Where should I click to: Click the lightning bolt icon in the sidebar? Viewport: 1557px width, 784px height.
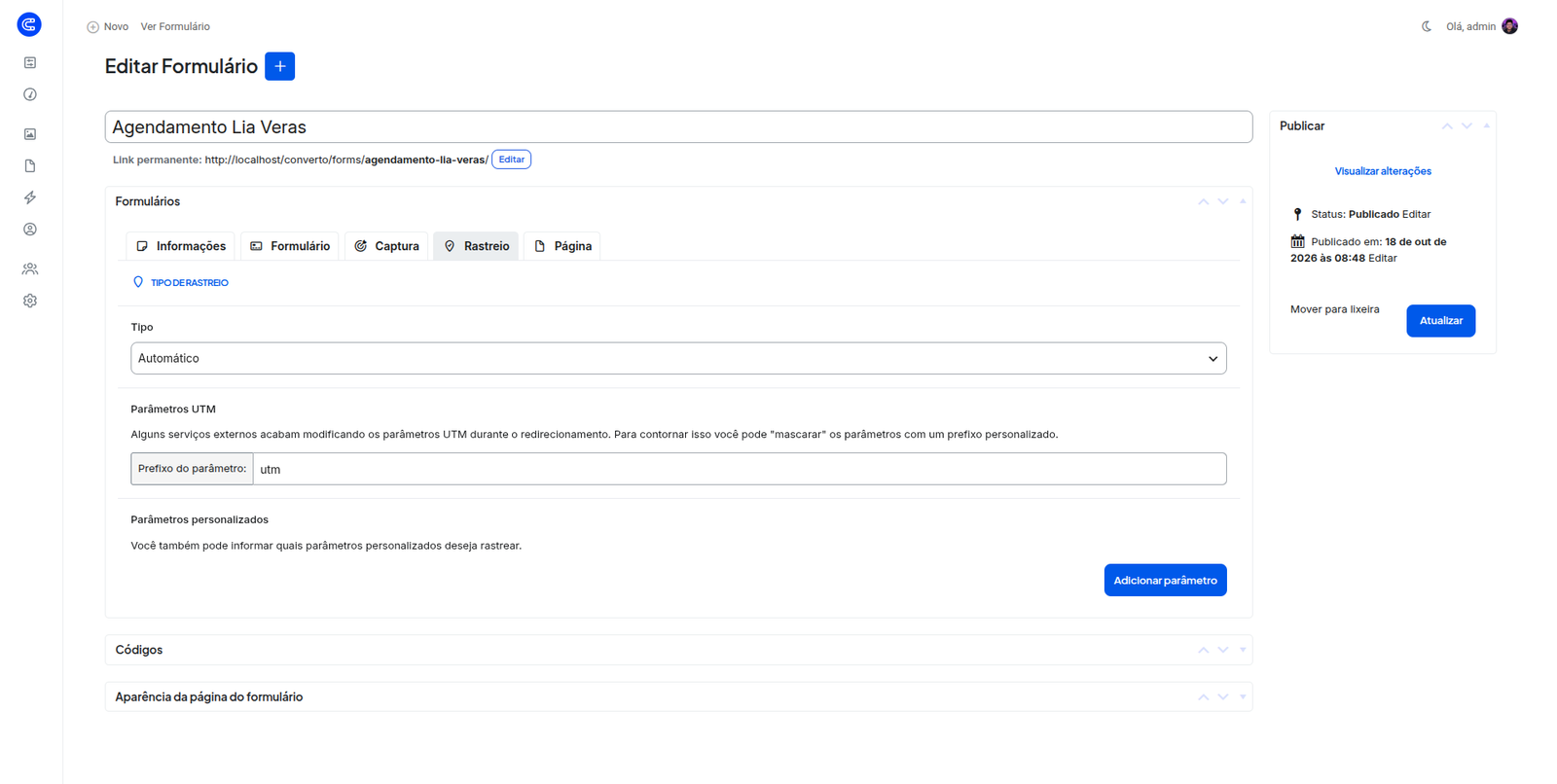(30, 197)
